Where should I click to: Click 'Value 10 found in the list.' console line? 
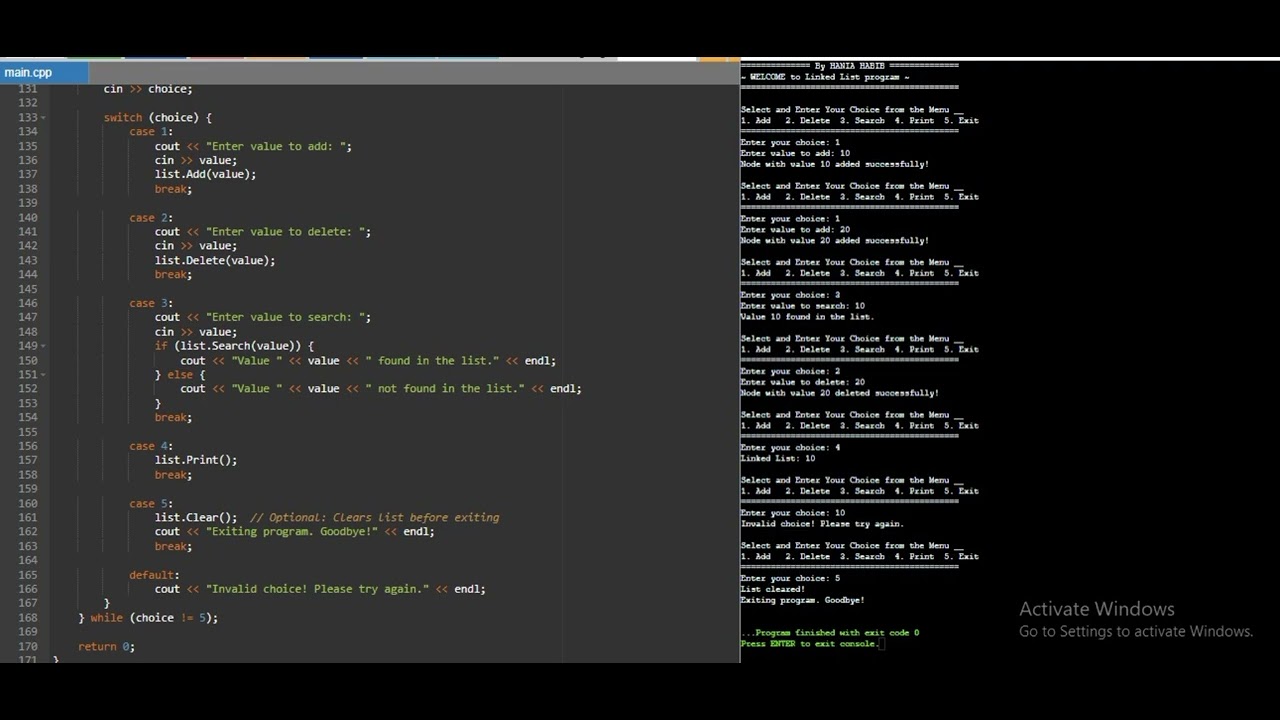[808, 317]
